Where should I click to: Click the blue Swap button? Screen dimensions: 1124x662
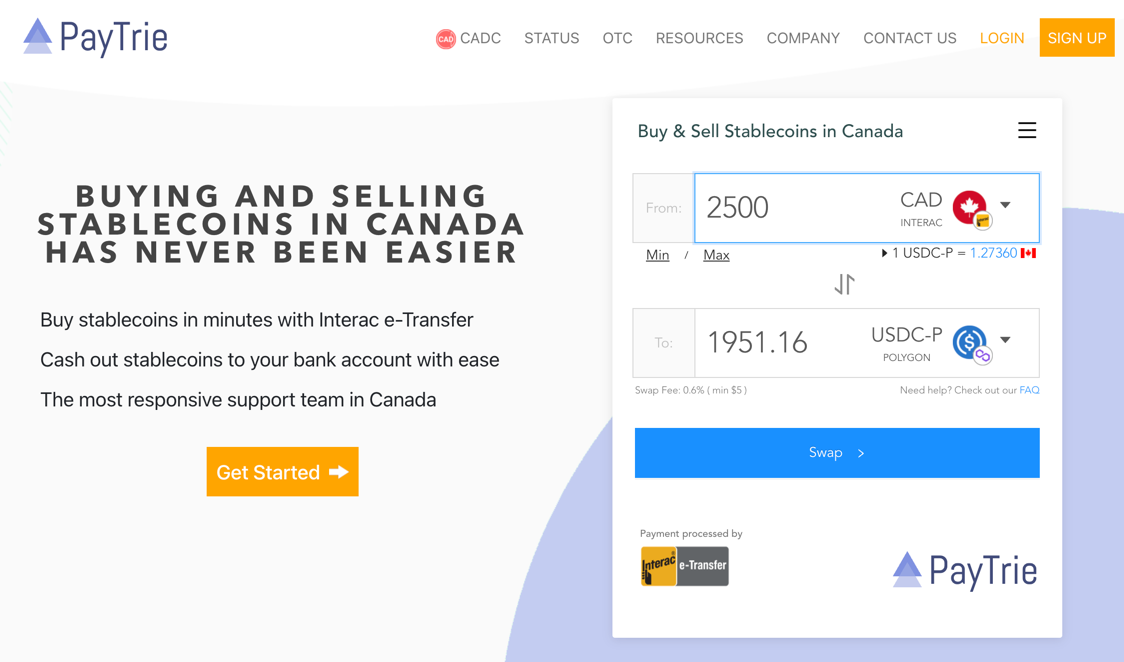click(837, 453)
